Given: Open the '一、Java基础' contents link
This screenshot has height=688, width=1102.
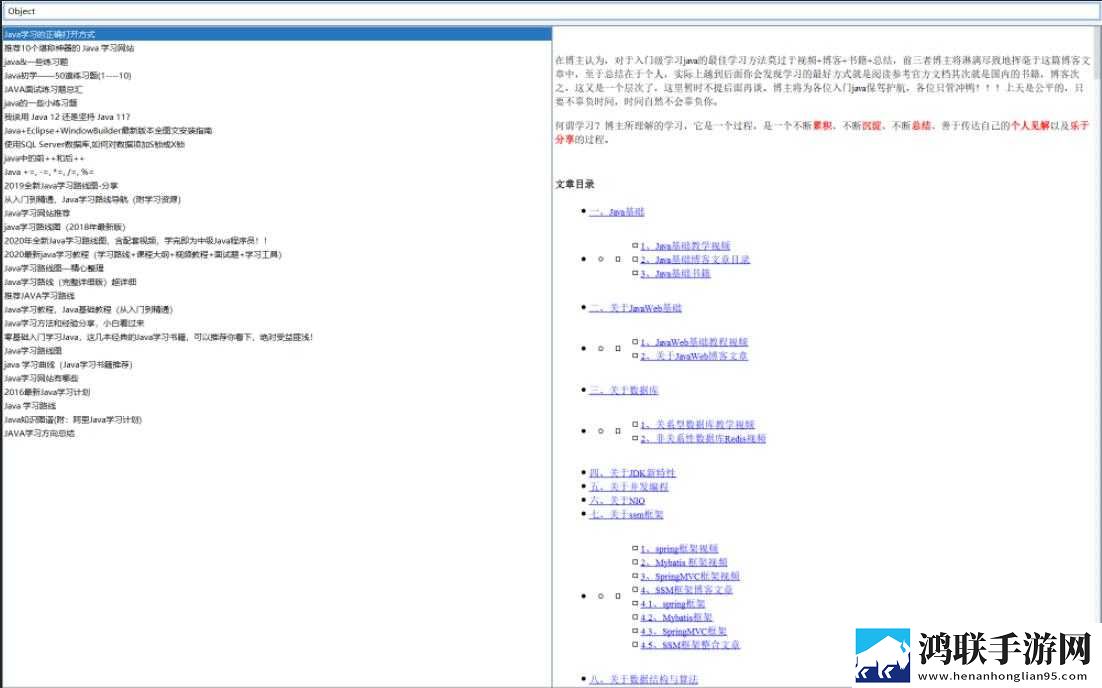Looking at the screenshot, I should pos(616,212).
